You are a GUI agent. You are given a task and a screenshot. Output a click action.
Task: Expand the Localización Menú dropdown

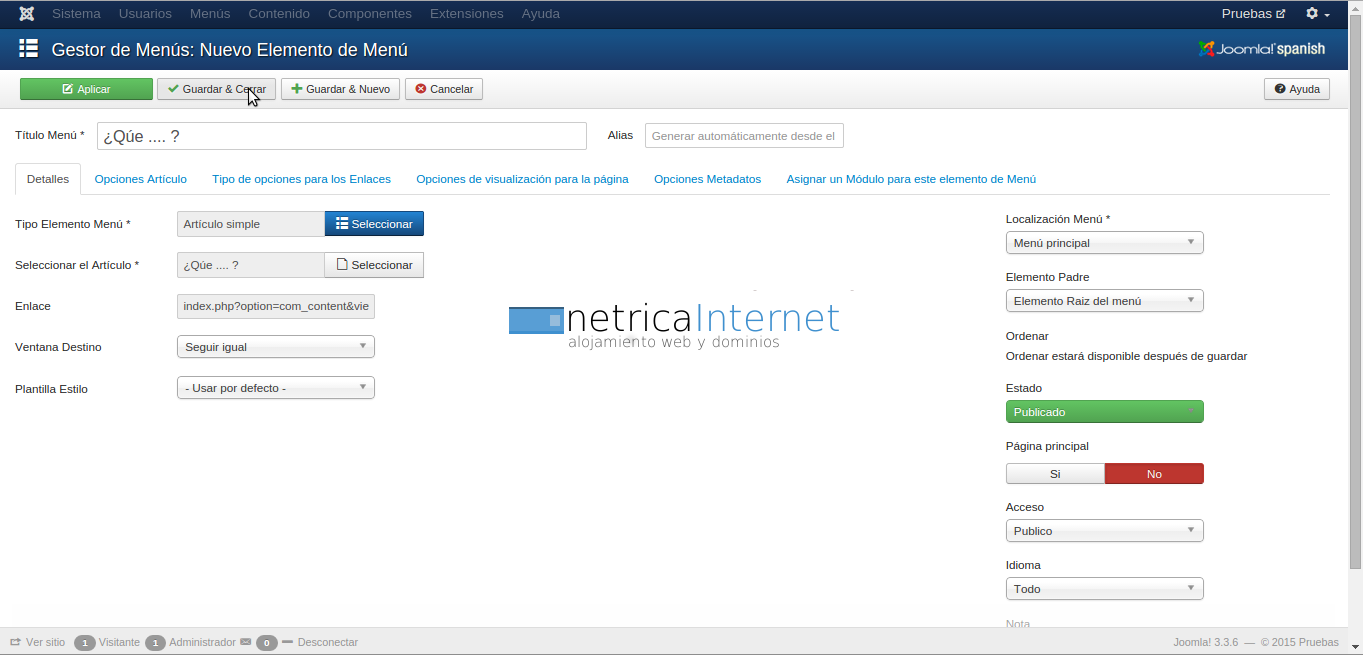tap(1104, 243)
